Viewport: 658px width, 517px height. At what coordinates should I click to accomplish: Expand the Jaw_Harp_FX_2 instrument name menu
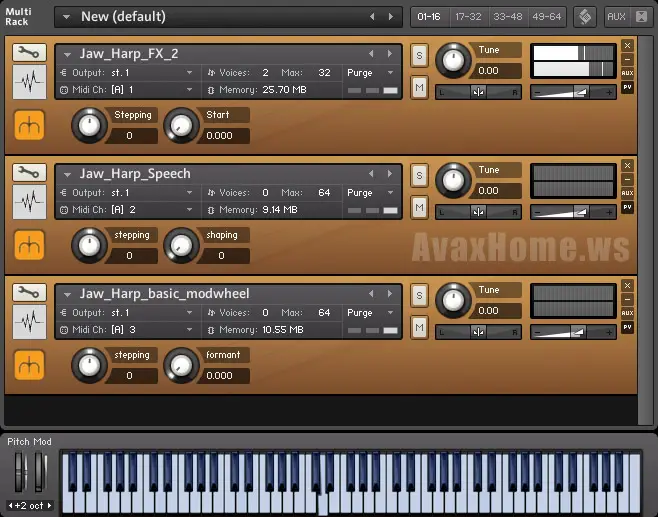click(x=67, y=55)
